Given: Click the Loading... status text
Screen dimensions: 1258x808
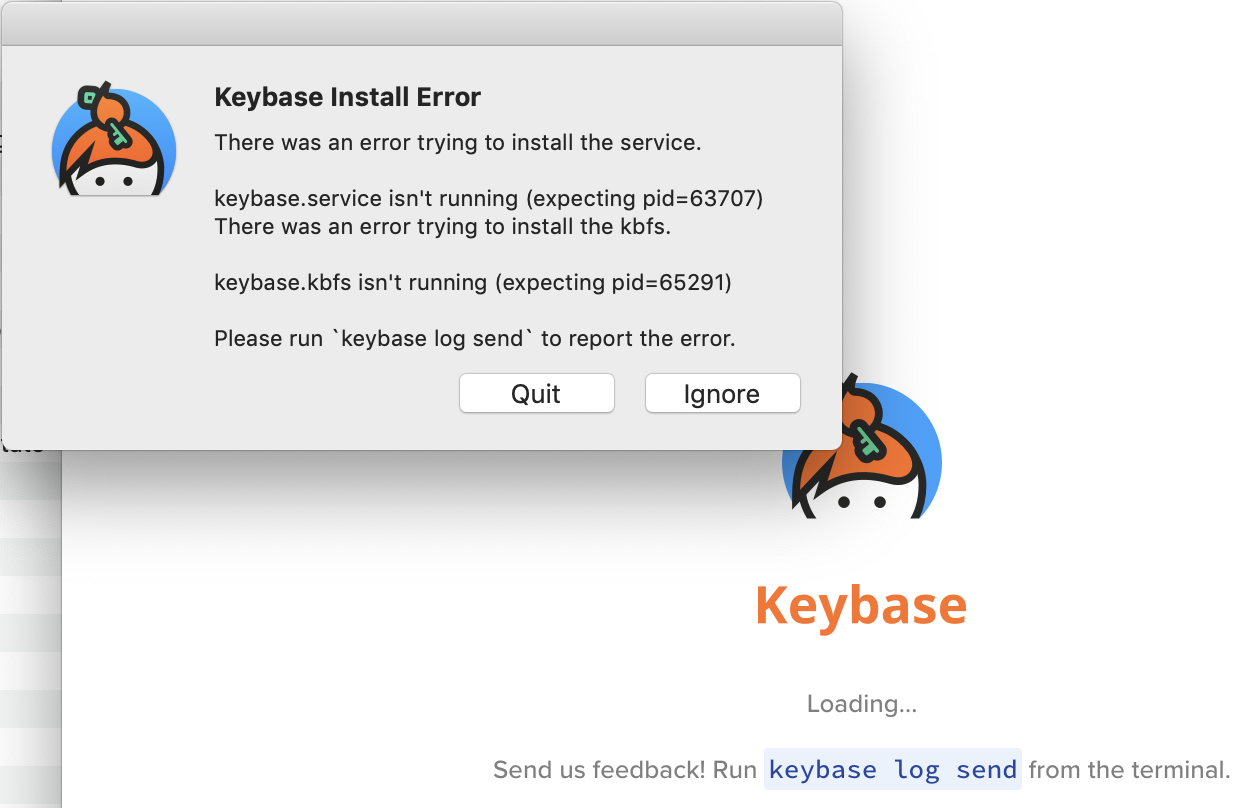Looking at the screenshot, I should pos(862,704).
